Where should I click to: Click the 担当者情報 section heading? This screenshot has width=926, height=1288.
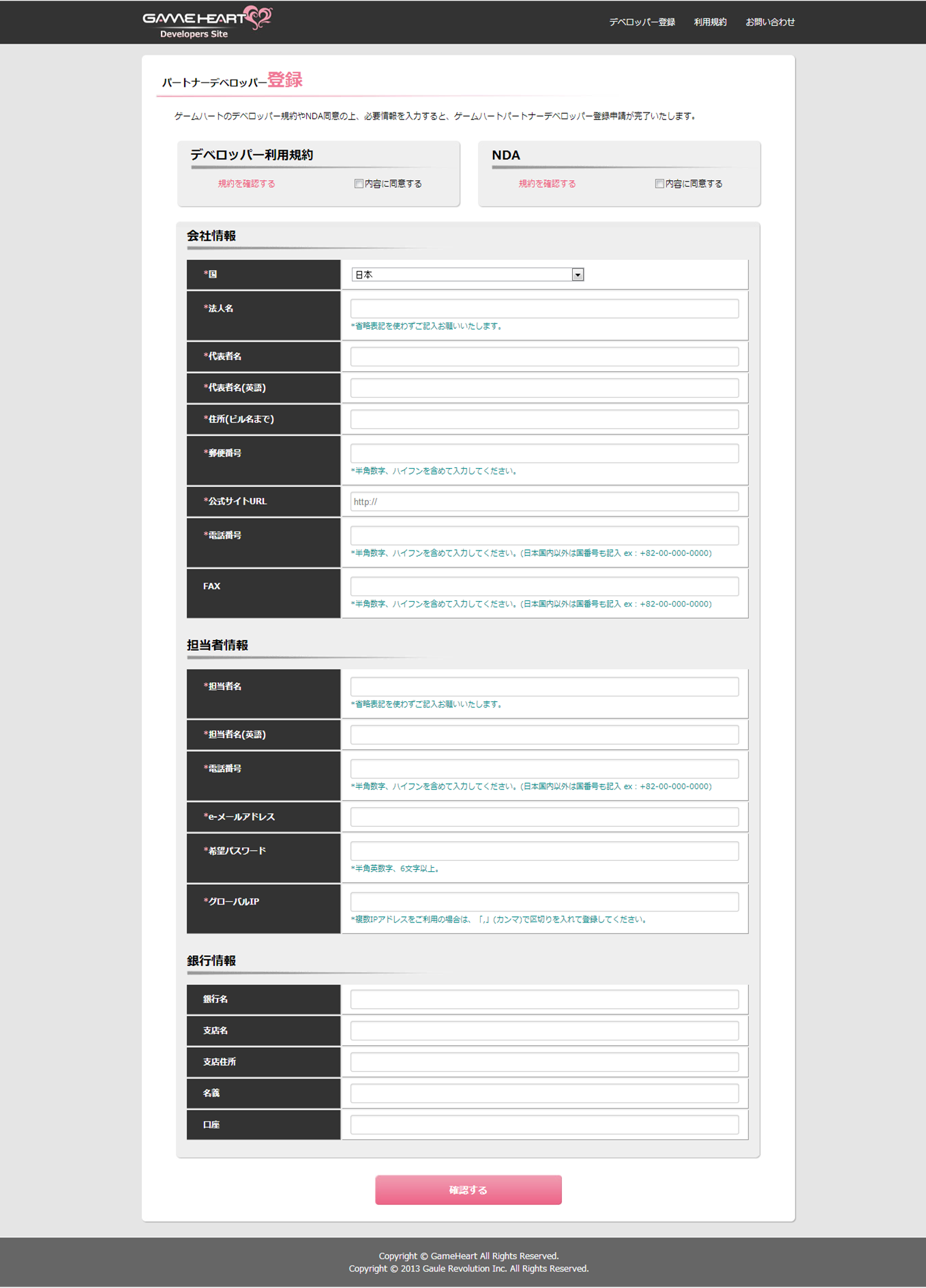(218, 645)
